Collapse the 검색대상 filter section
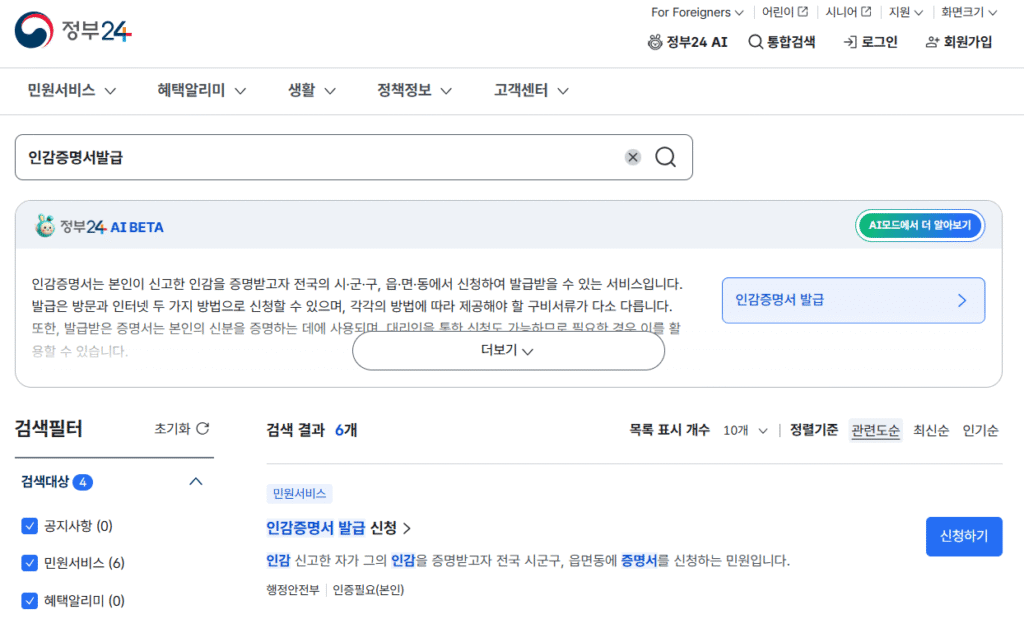Screen dimensions: 1024x619 coord(195,482)
